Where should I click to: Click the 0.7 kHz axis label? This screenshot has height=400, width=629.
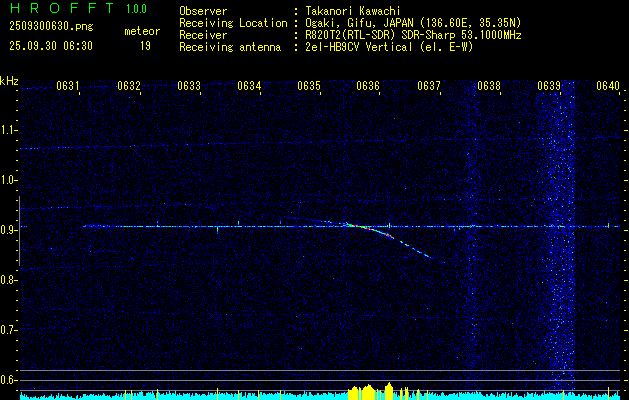click(x=8, y=330)
